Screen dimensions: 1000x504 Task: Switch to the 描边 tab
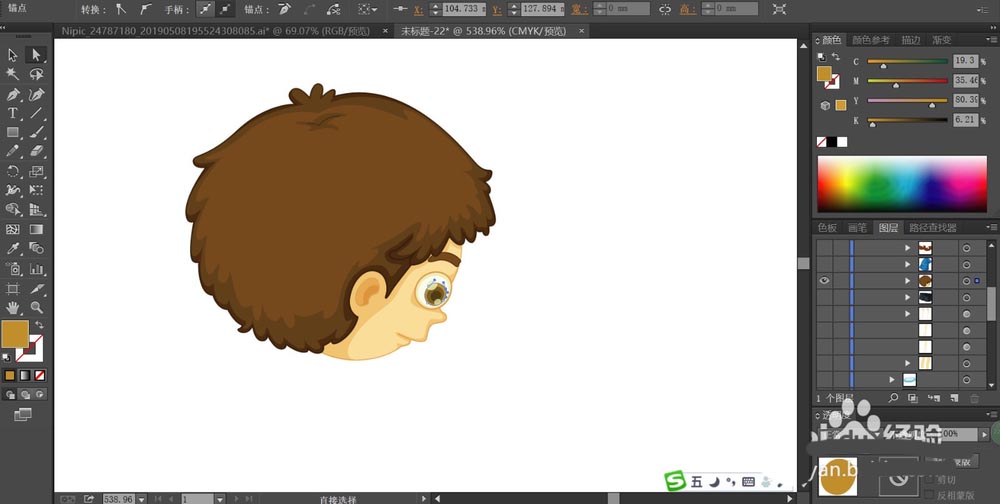911,40
